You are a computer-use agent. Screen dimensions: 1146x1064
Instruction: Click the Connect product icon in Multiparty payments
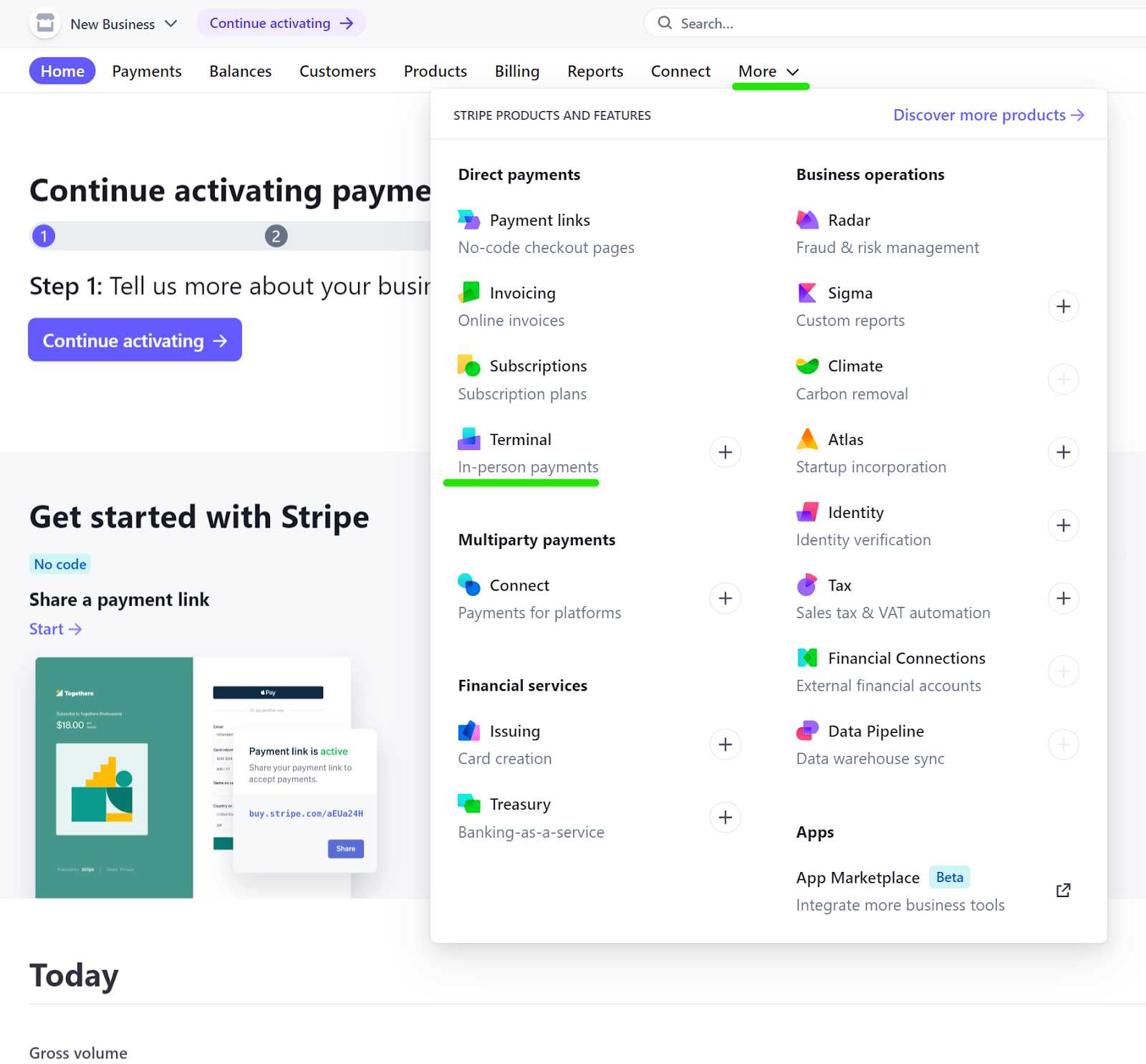pos(468,585)
